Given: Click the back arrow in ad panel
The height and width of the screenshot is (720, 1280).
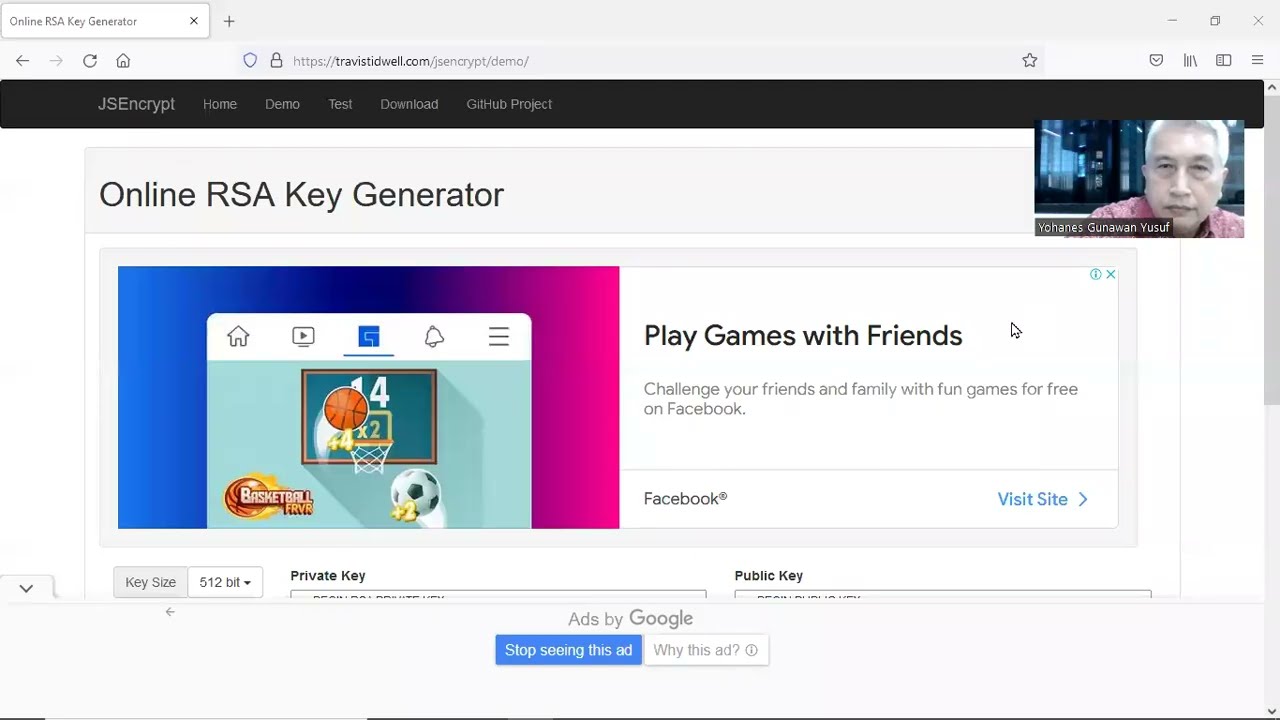Looking at the screenshot, I should point(170,612).
